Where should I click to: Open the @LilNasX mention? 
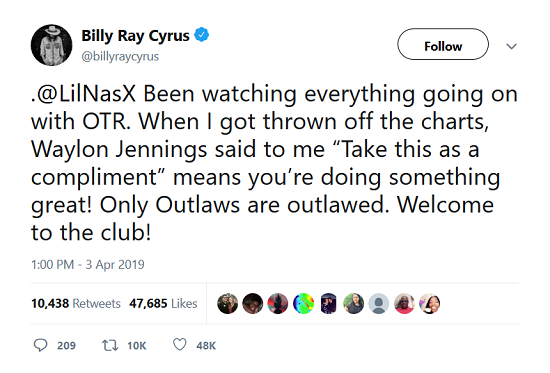[x=85, y=94]
